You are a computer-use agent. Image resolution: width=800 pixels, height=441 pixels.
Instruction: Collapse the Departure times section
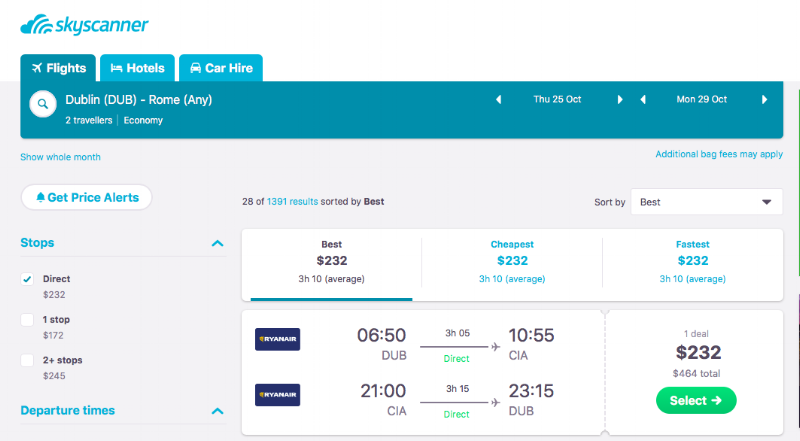point(217,411)
